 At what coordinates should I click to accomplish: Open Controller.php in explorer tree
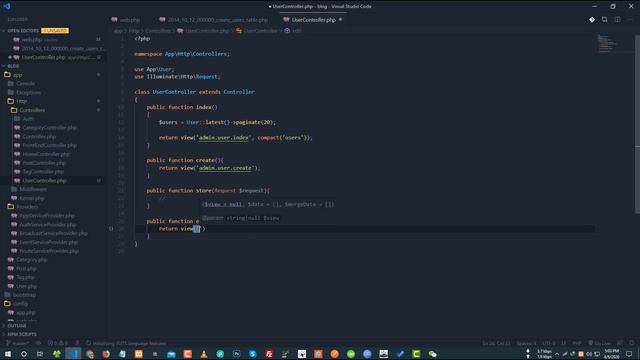pos(35,136)
